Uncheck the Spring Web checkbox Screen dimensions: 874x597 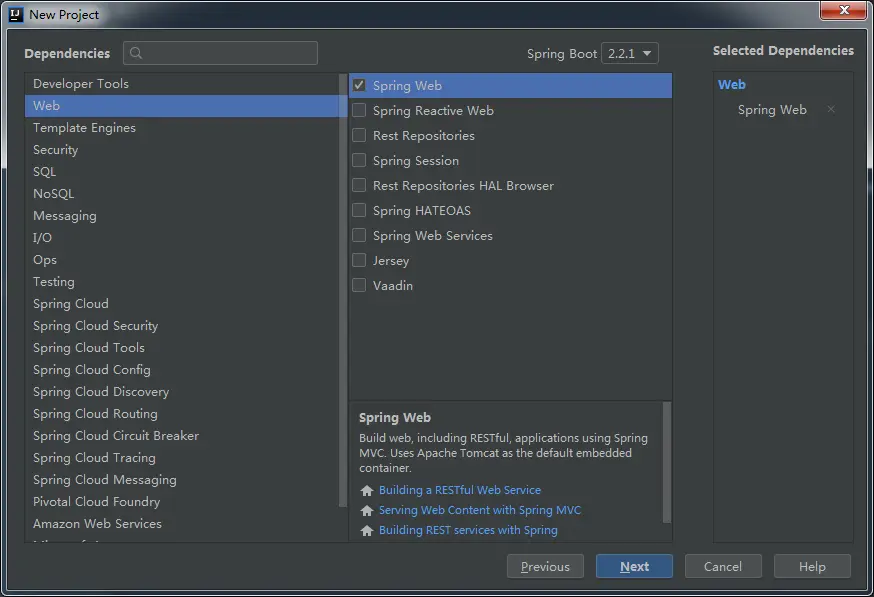(359, 85)
